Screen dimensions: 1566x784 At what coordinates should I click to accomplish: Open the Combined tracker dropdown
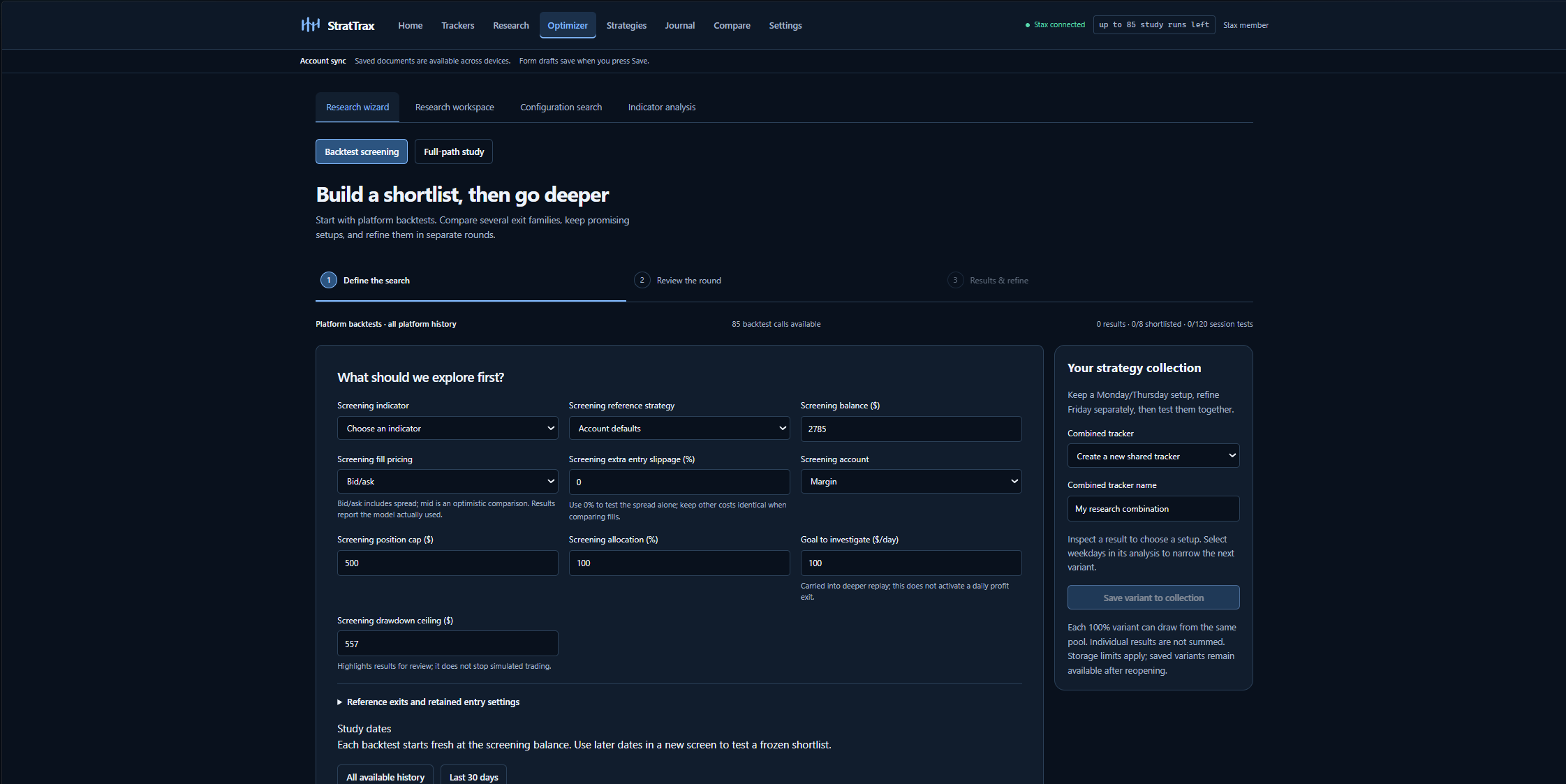tap(1153, 456)
